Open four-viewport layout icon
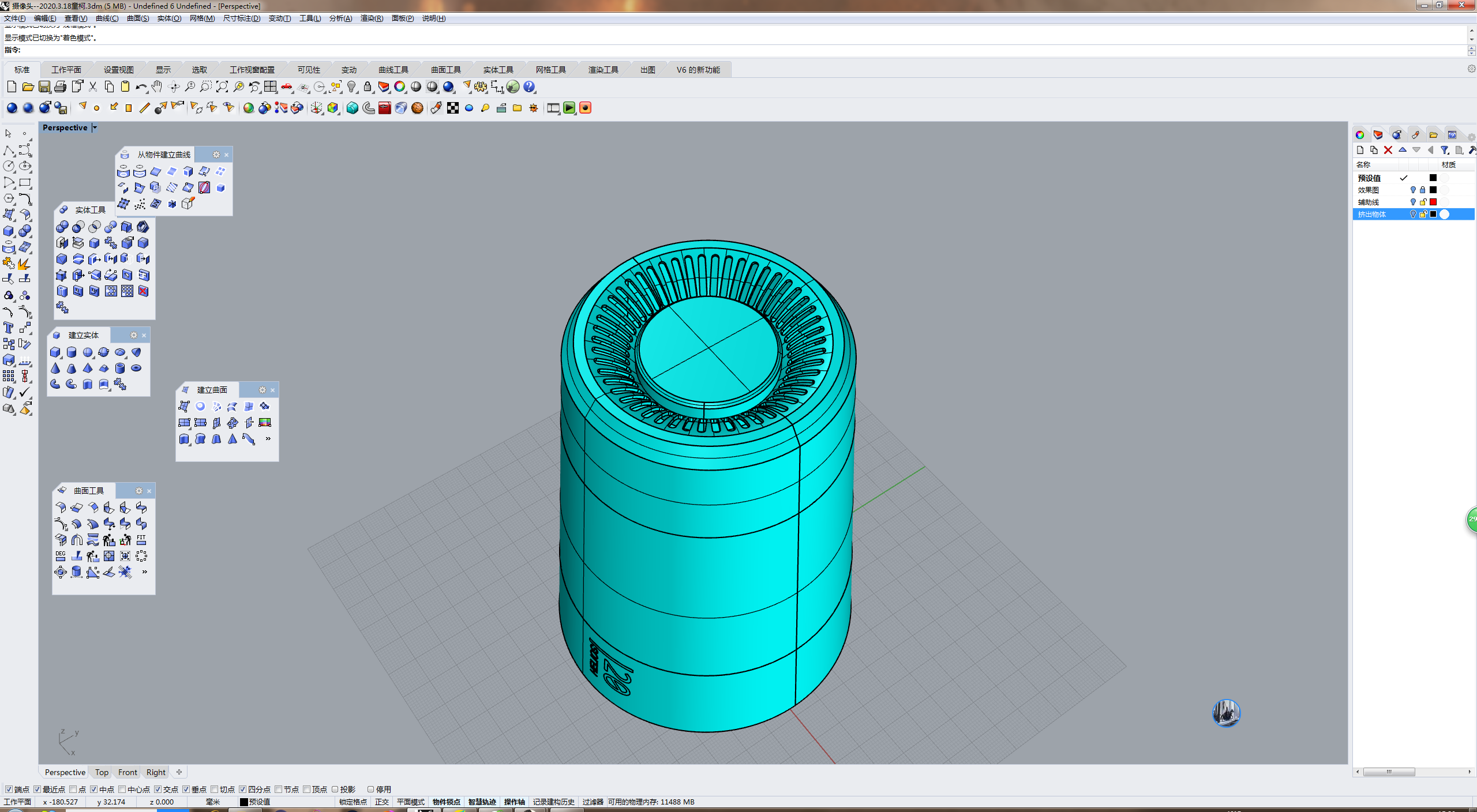 [x=270, y=87]
